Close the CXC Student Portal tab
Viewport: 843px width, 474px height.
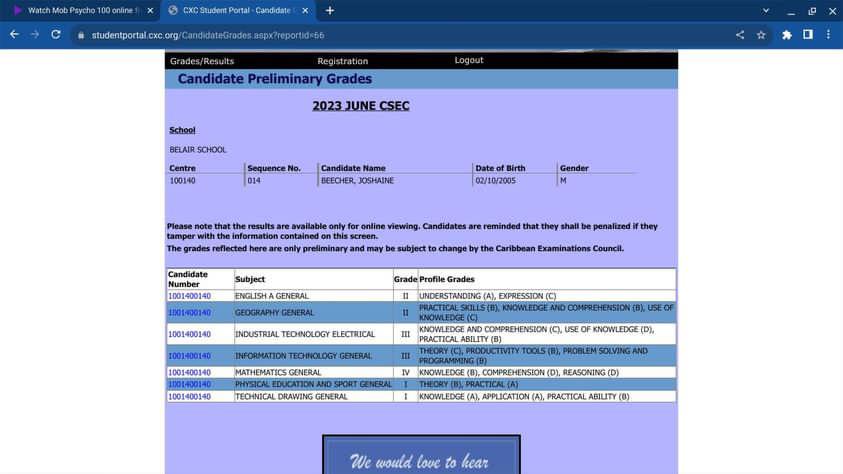click(305, 10)
